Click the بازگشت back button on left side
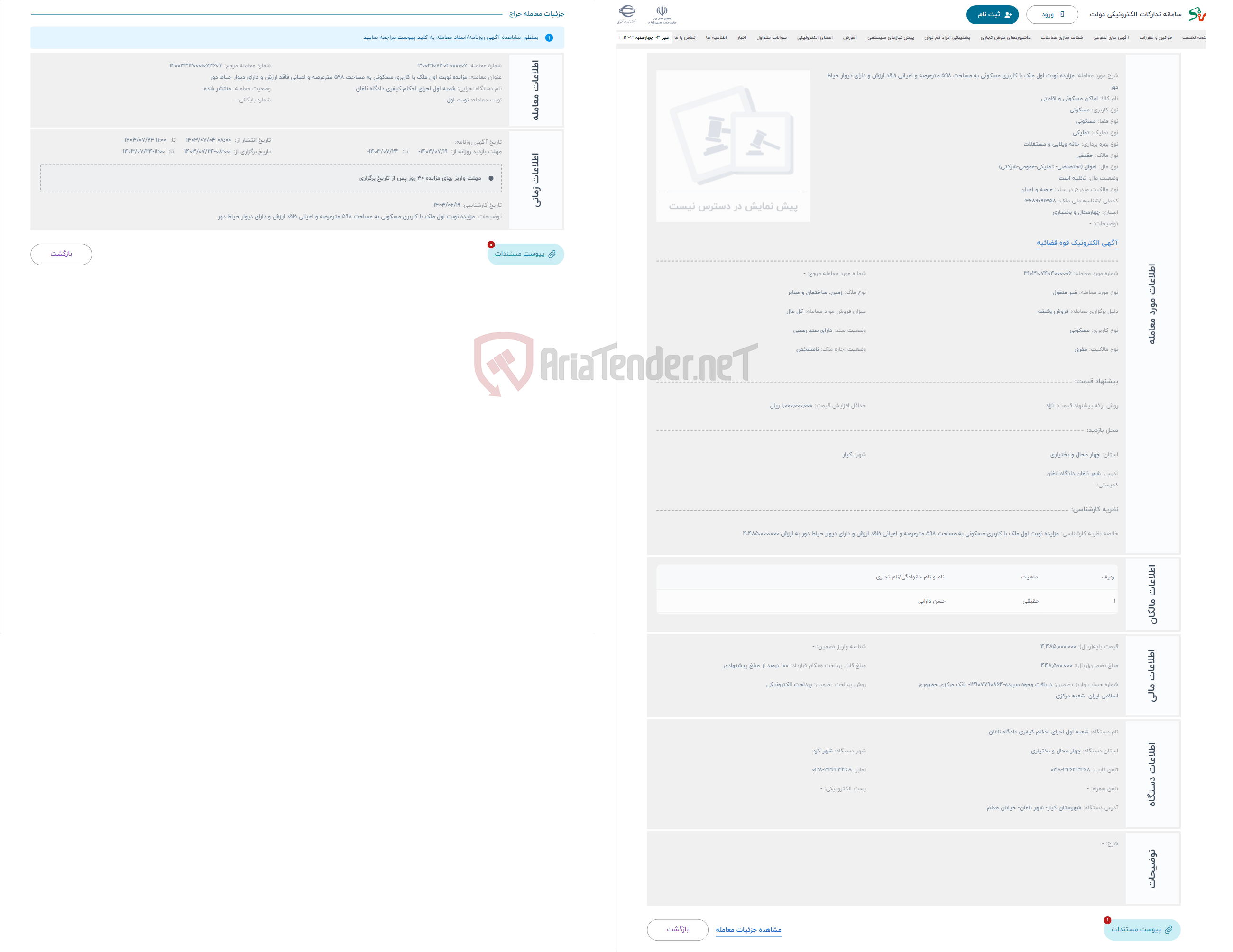This screenshot has width=1233, height=952. [63, 254]
